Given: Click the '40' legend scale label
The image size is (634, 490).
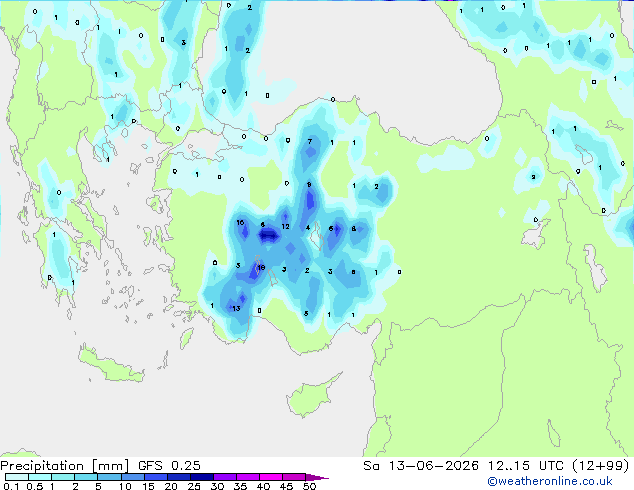Looking at the screenshot, I should pos(263,486).
